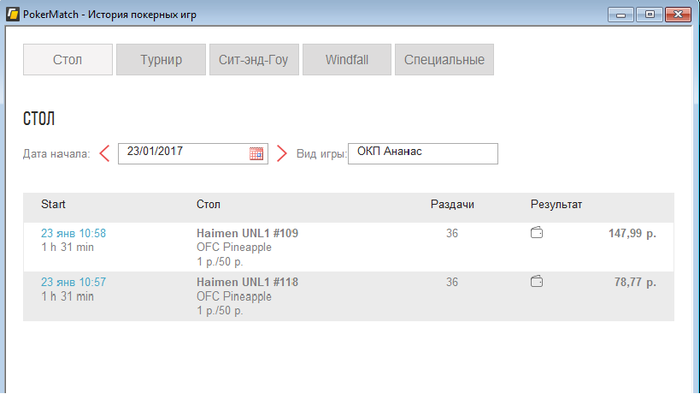
Task: Click the wallet icon for Haimen UNL1 #118
Action: pyautogui.click(x=537, y=282)
